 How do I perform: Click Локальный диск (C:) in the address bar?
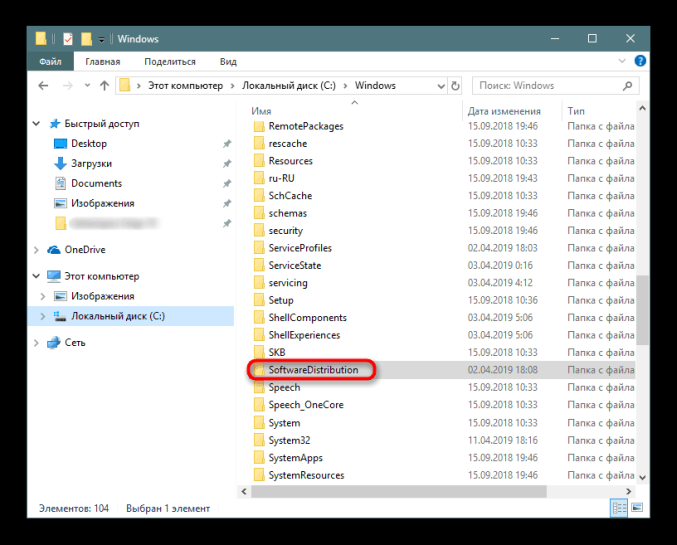tap(288, 86)
